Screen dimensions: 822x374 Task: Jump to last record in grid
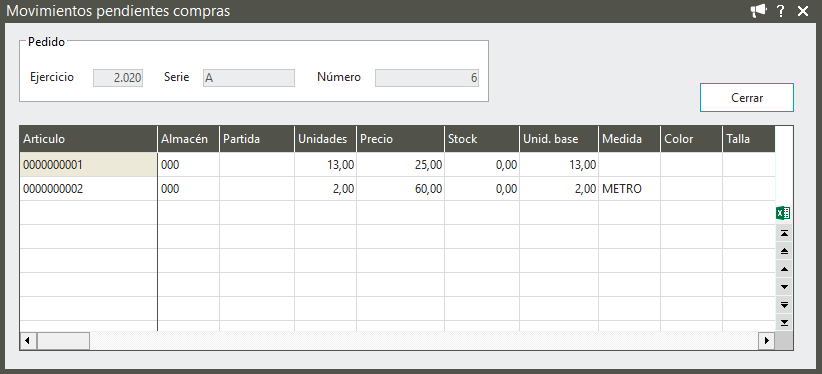[x=784, y=323]
